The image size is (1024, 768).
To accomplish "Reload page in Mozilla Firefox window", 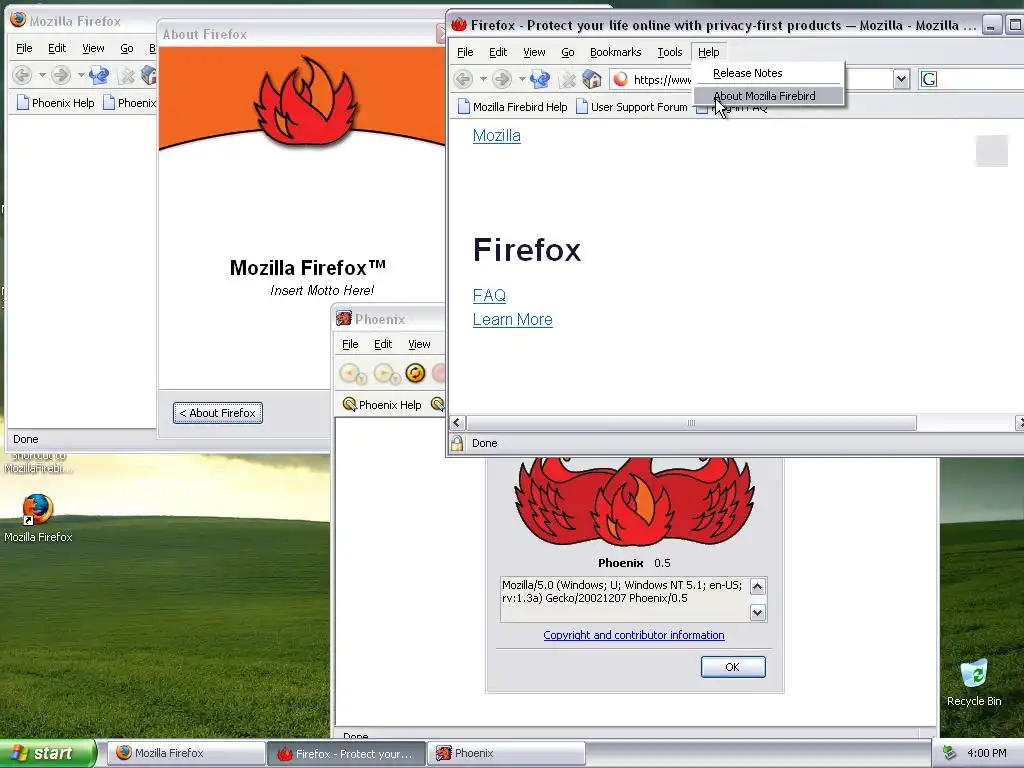I will 99,75.
